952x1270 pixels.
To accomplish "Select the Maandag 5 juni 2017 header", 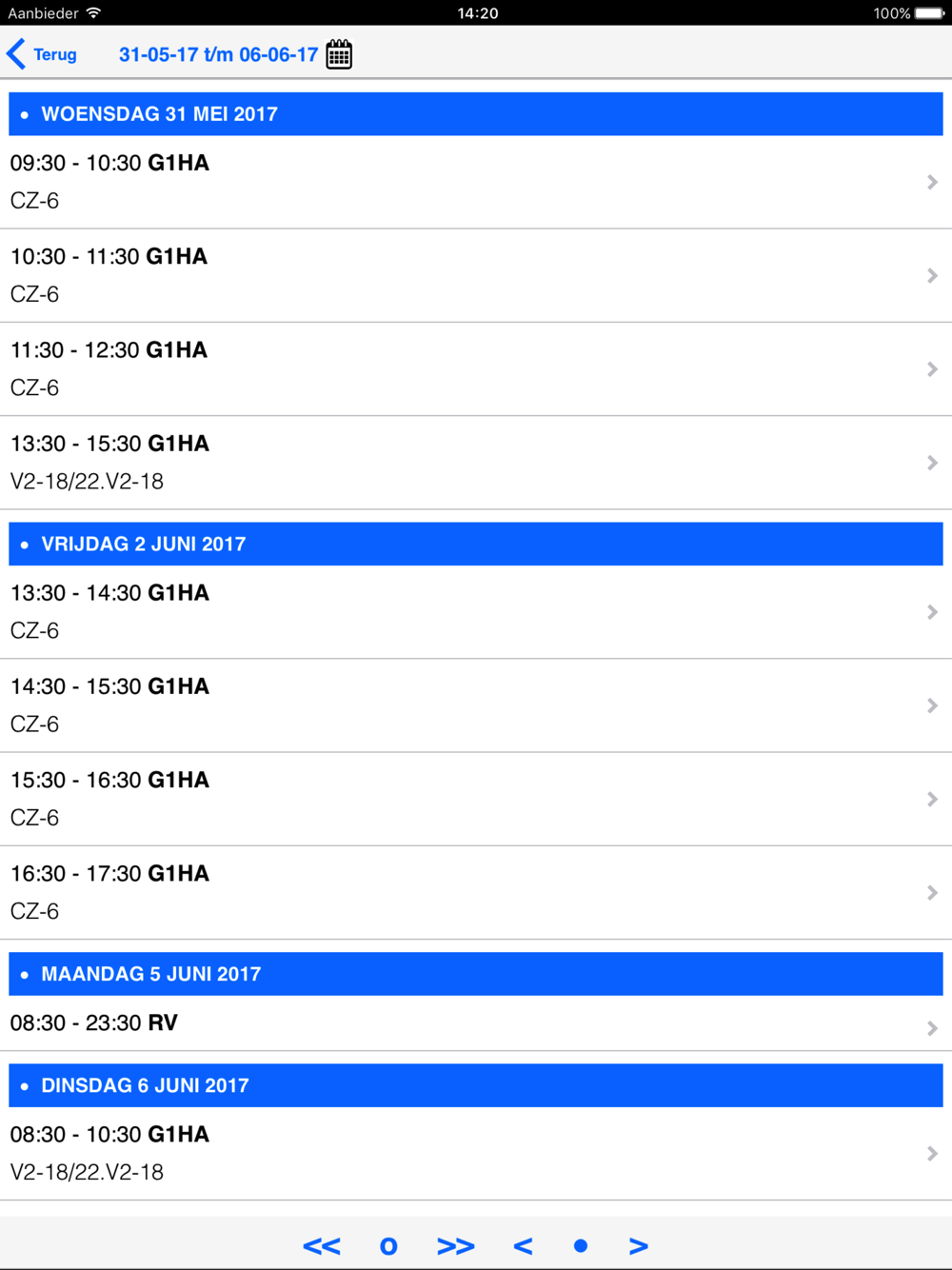I will coord(476,974).
